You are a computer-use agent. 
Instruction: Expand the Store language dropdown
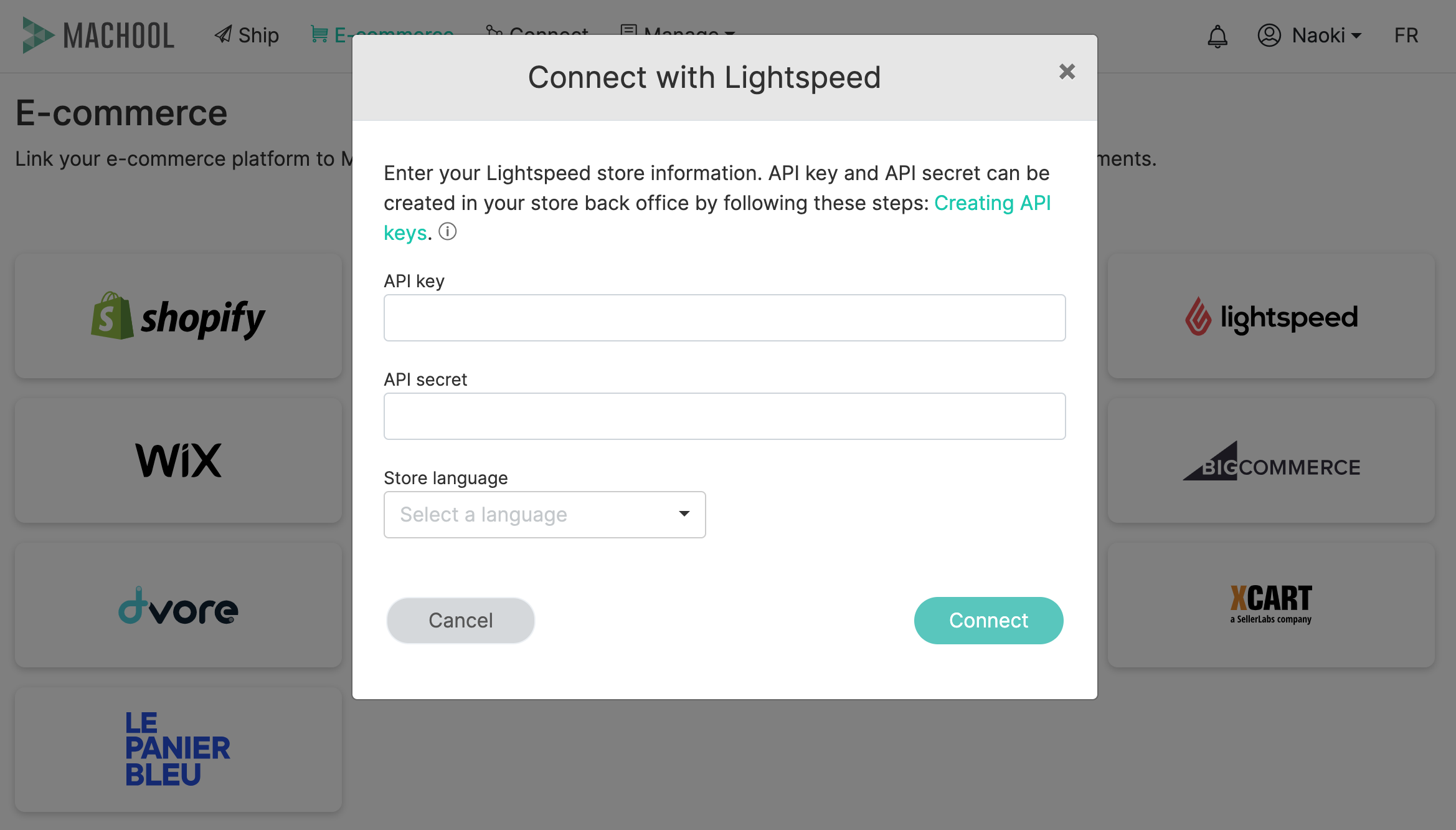click(x=545, y=514)
